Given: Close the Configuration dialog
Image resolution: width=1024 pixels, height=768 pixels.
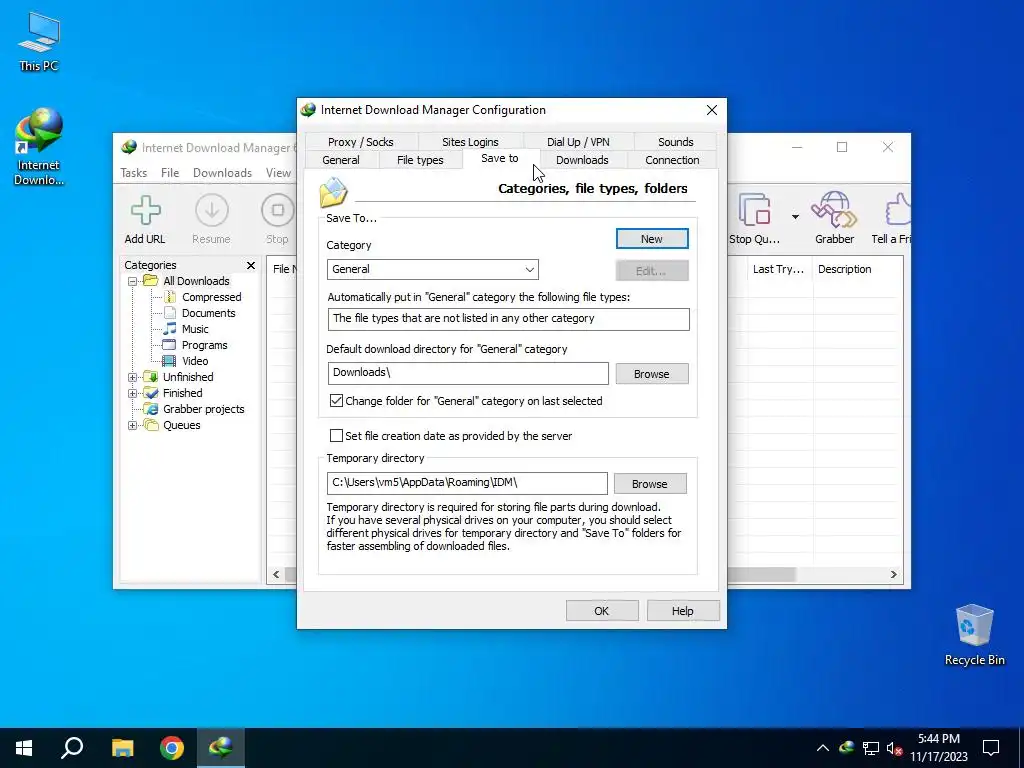Looking at the screenshot, I should pyautogui.click(x=712, y=110).
